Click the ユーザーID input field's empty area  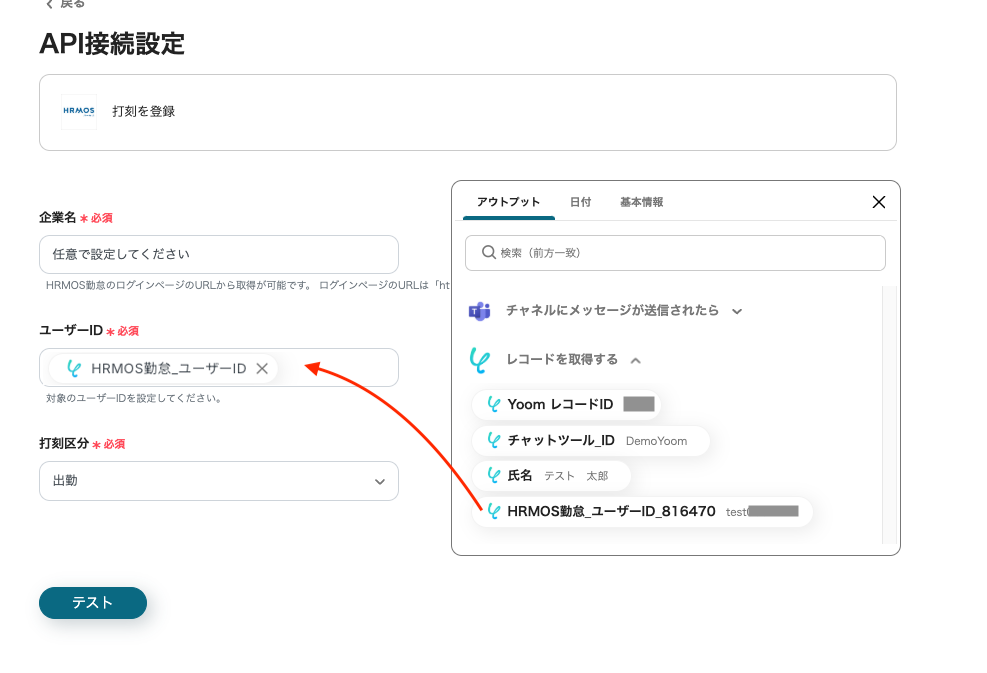[337, 368]
